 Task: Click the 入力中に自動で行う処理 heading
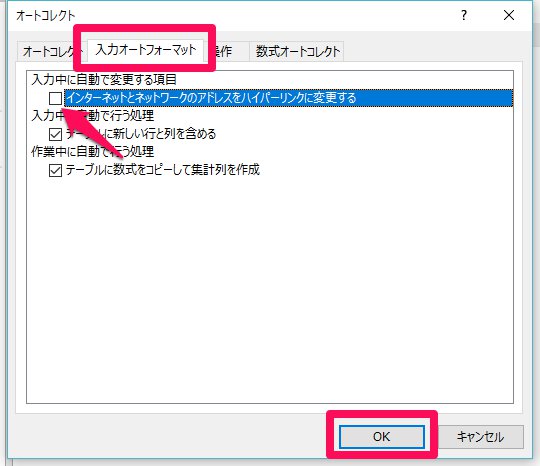93,116
